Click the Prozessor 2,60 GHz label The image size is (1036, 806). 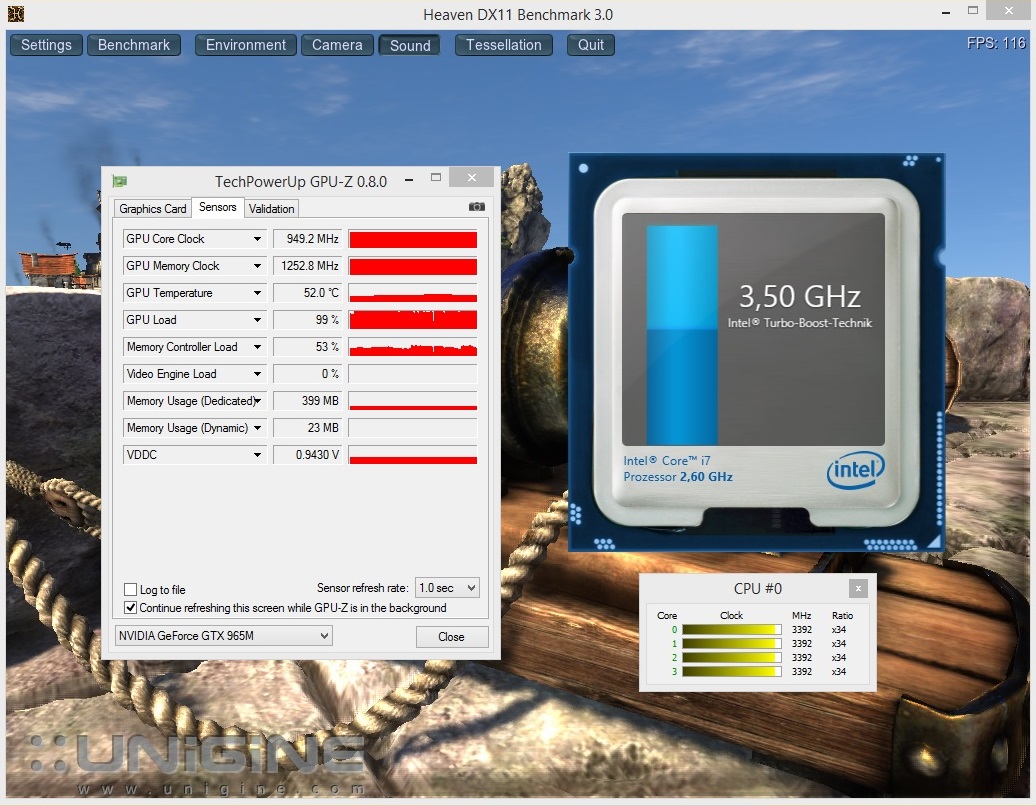click(x=678, y=477)
